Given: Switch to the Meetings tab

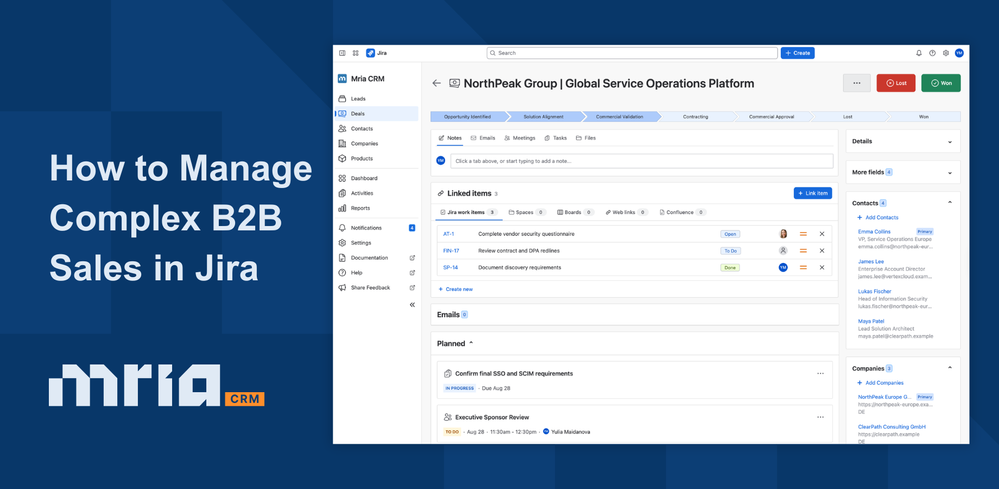Looking at the screenshot, I should tap(519, 138).
